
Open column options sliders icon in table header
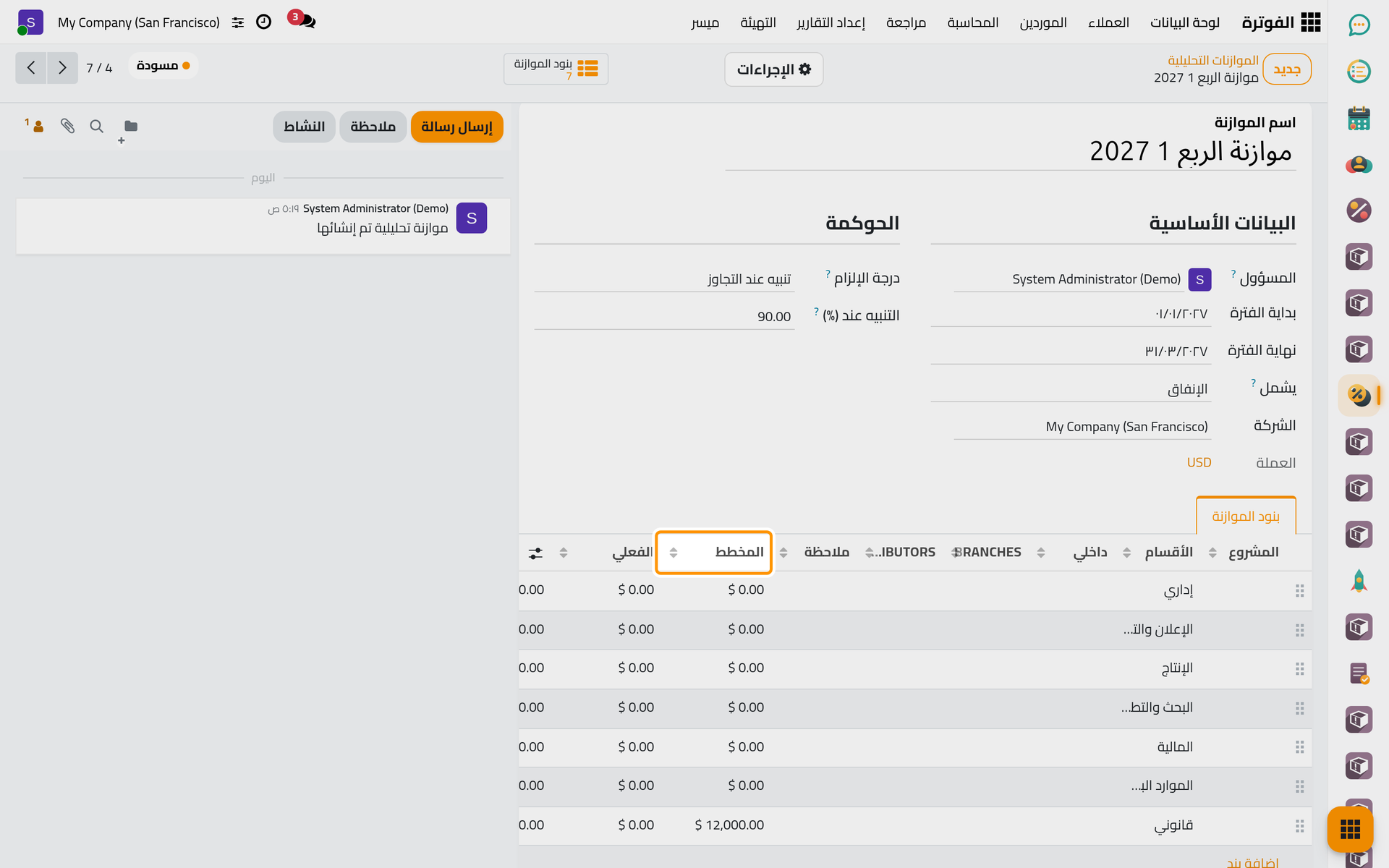pos(535,553)
